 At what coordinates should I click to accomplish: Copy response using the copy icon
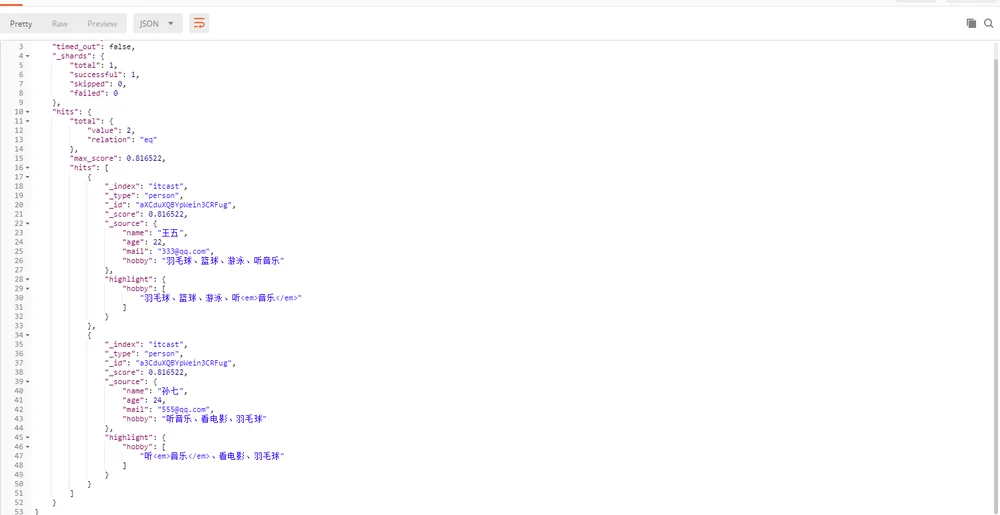pyautogui.click(x=971, y=24)
